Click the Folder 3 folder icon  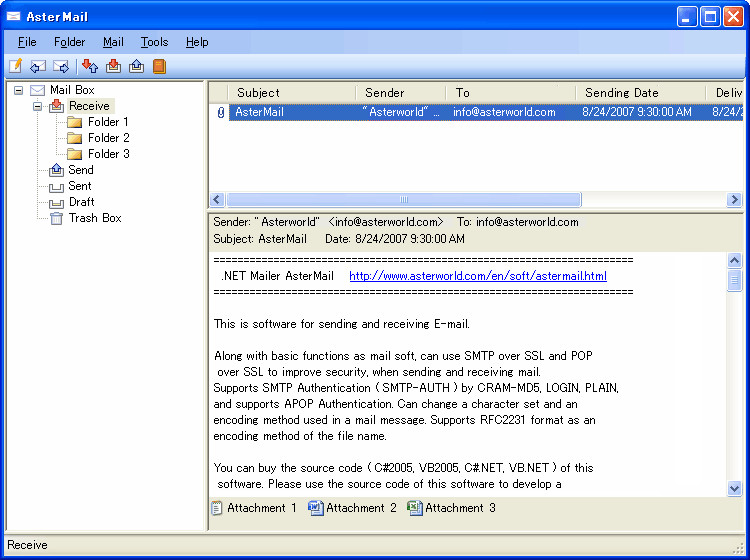coord(74,154)
